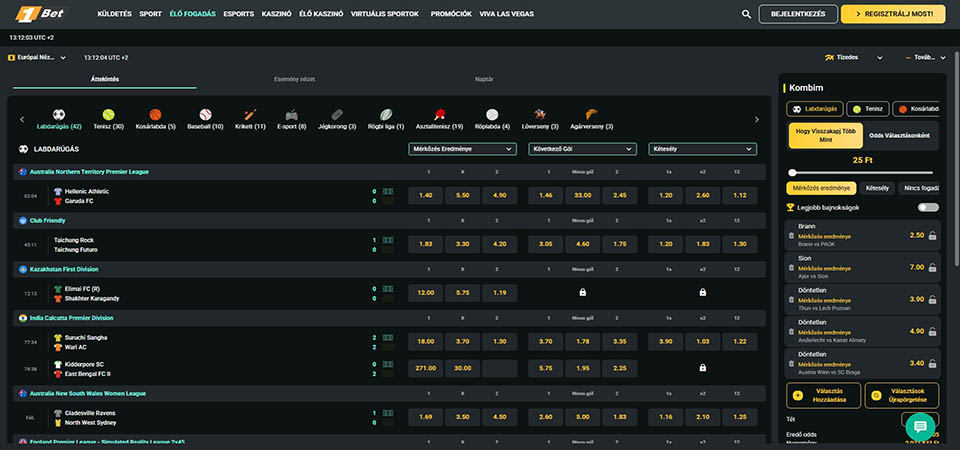The image size is (960, 450).
Task: Lock the Sion 7.00 selection
Action: (x=932, y=268)
